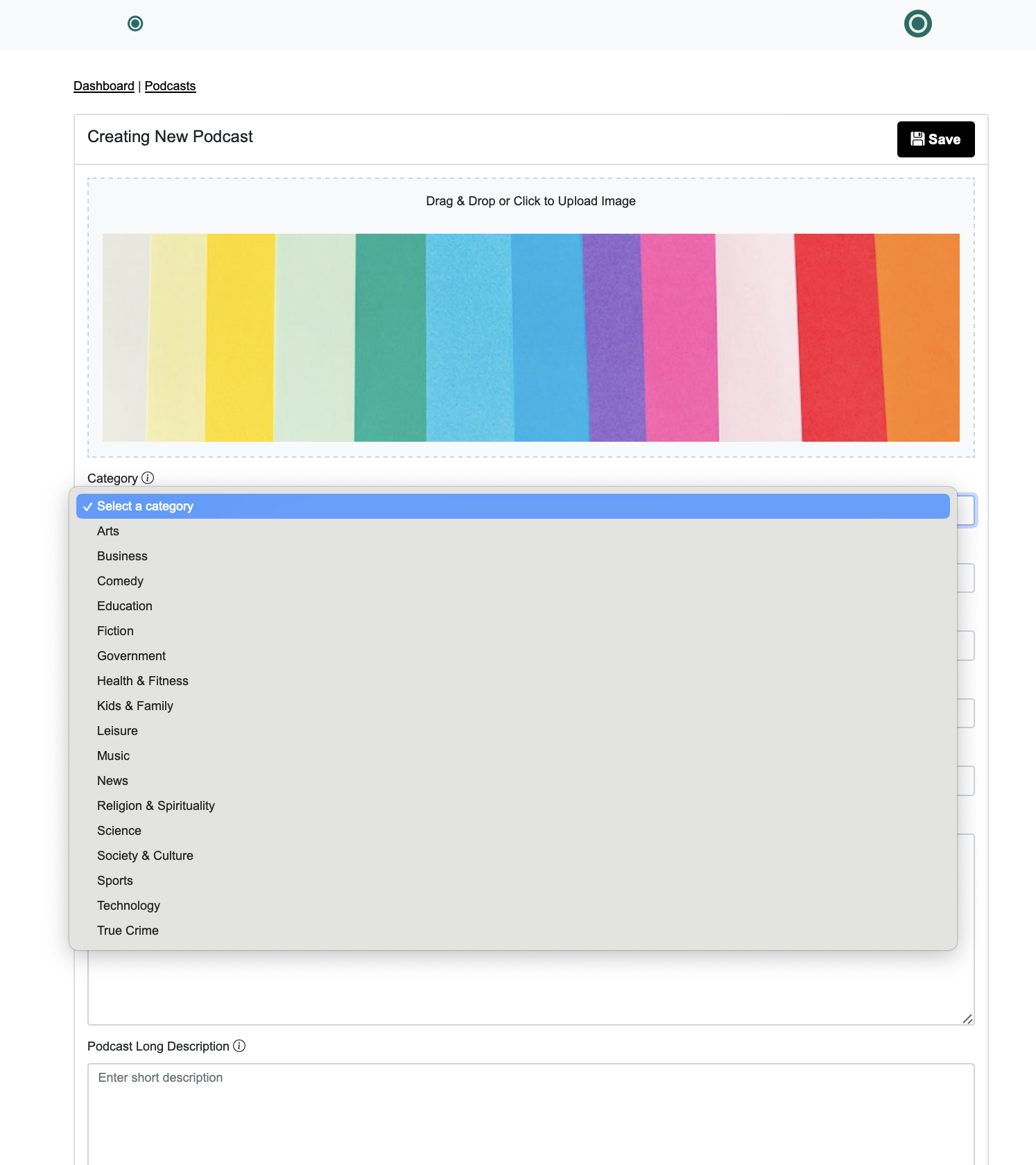The image size is (1036, 1165).
Task: Select the Fiction category
Action: 513,631
